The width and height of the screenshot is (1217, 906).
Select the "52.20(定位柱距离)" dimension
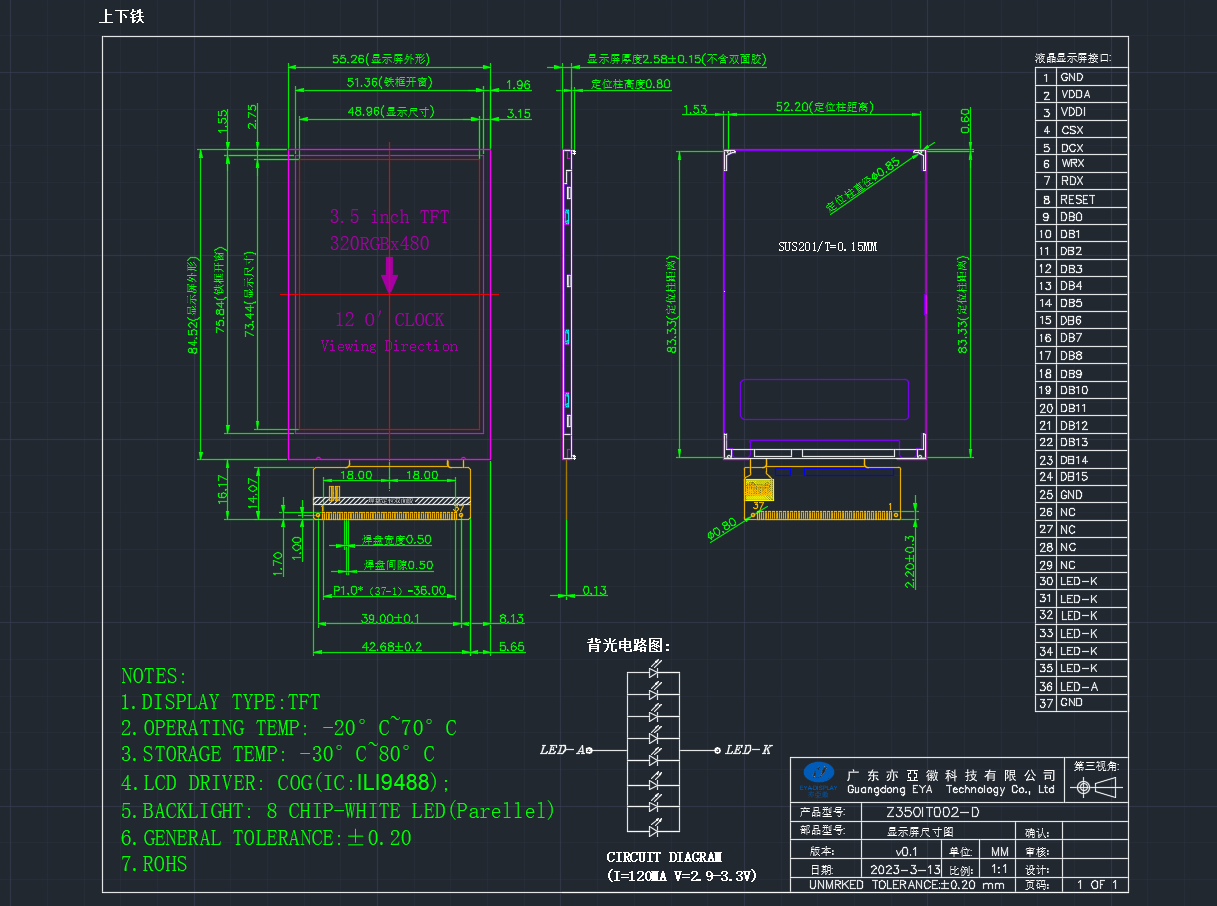[x=826, y=106]
